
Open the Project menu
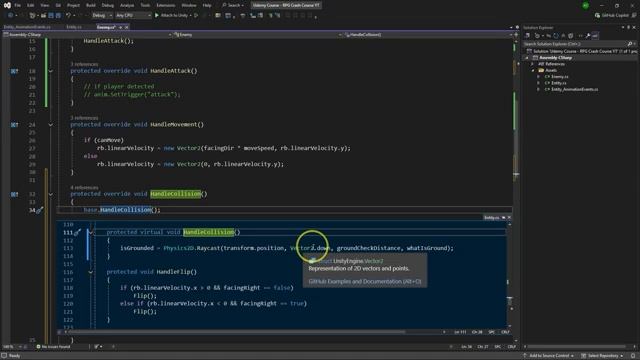click(73, 5)
